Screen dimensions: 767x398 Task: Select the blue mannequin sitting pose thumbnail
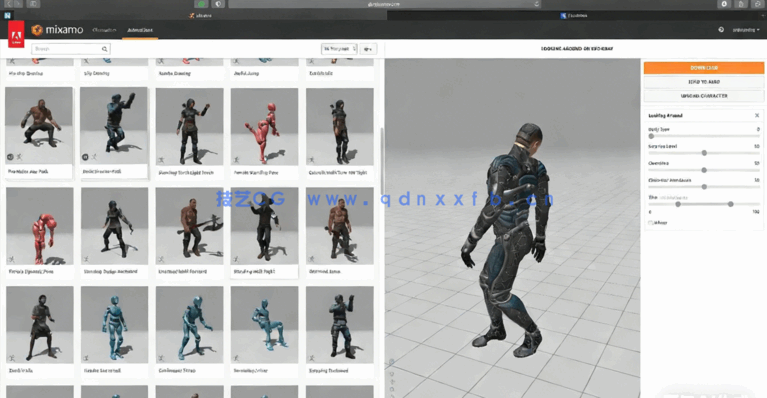[264, 325]
